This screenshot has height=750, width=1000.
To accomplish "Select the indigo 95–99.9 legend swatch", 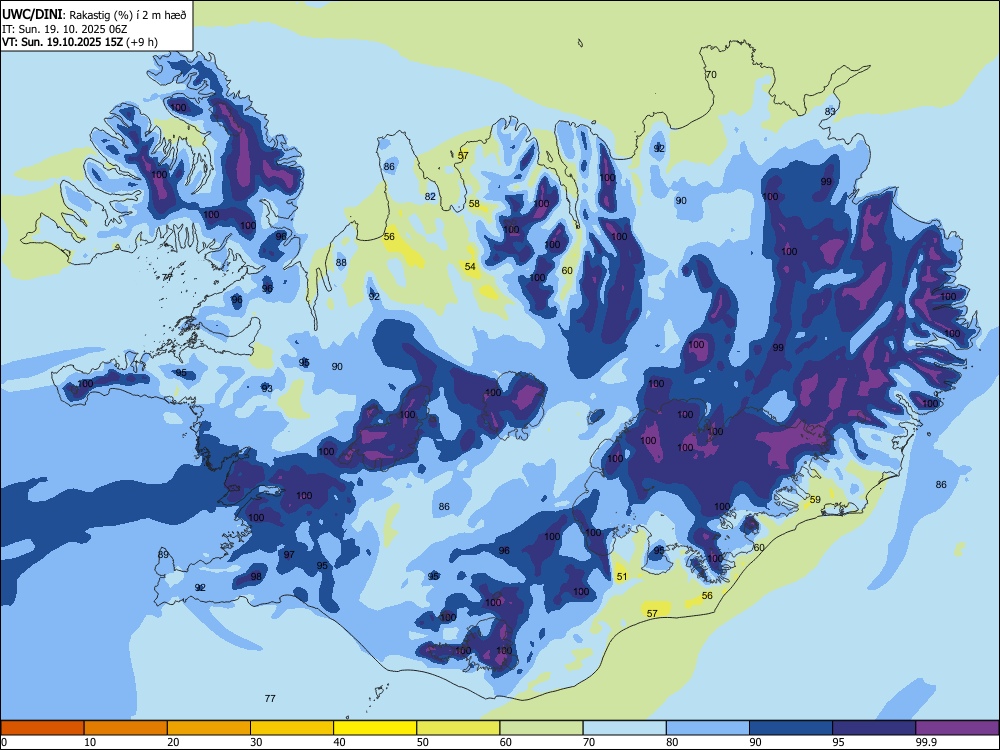I will (x=874, y=728).
